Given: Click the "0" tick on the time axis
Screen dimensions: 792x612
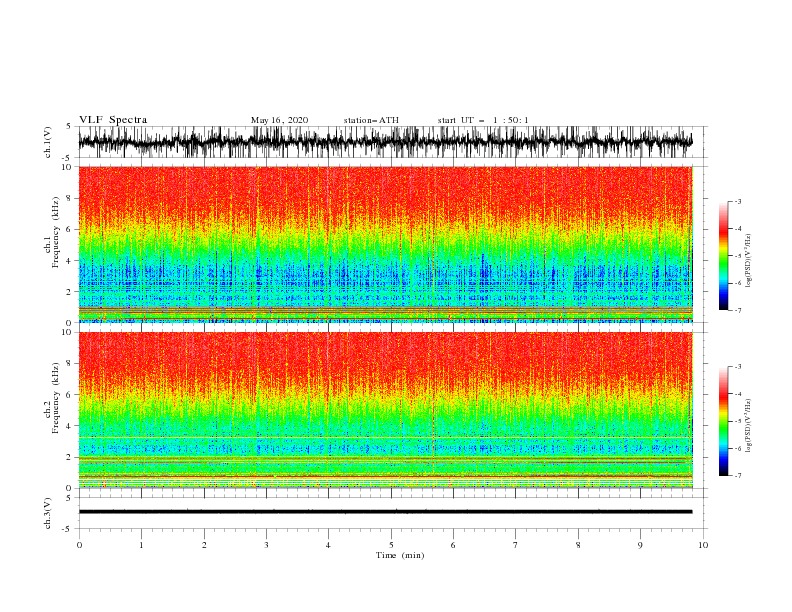Looking at the screenshot, I should pos(79,545).
